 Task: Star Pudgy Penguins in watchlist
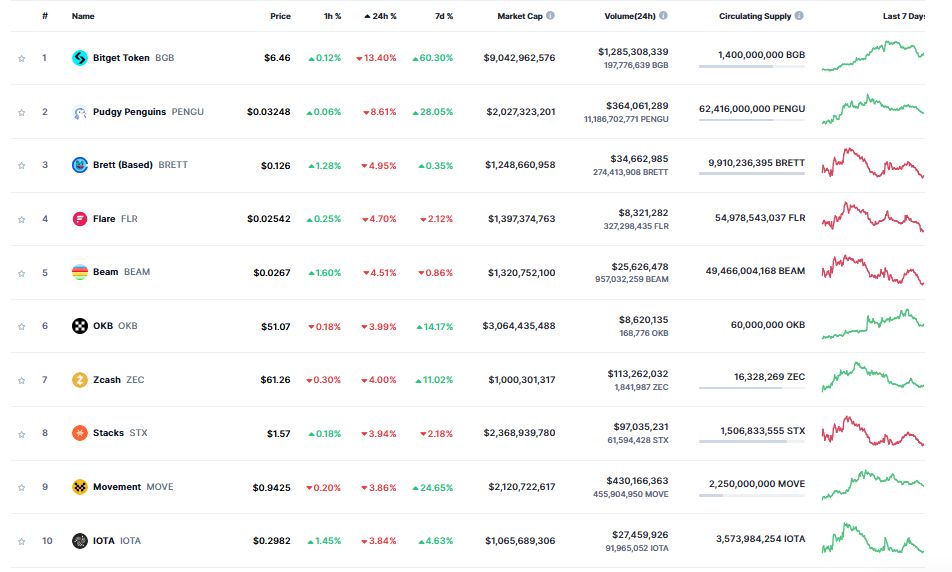[21, 112]
